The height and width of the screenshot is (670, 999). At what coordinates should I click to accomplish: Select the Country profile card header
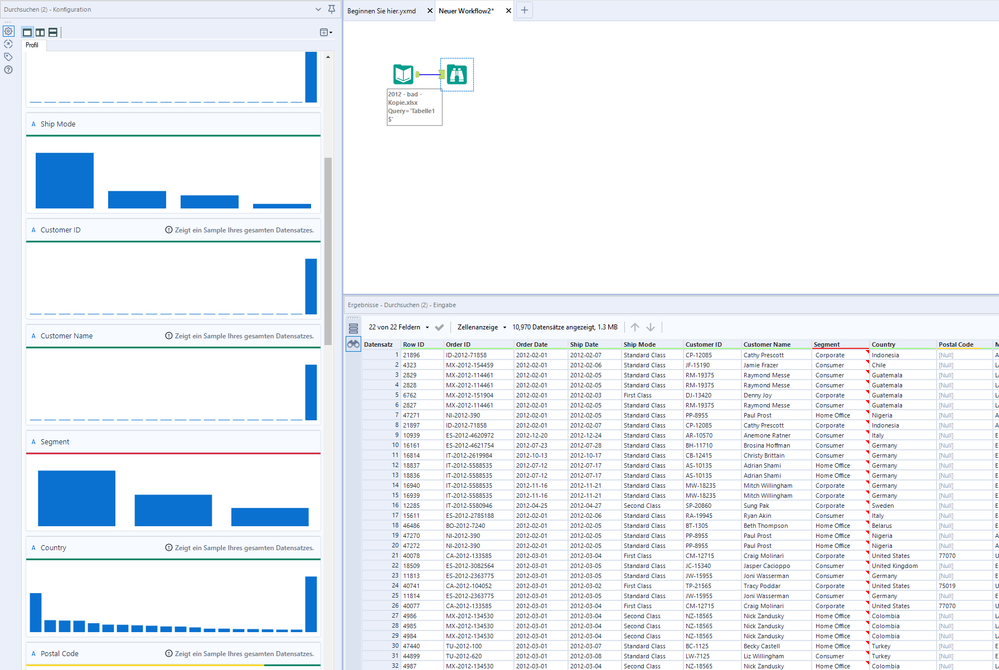(173, 548)
